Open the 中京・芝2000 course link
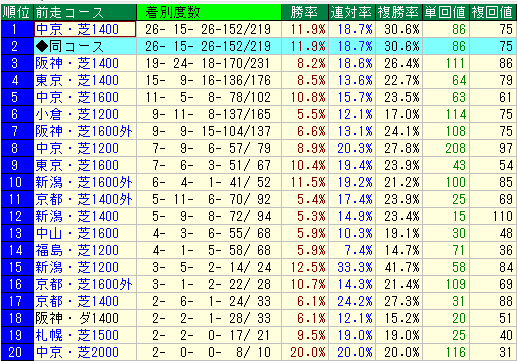This screenshot has height=361, width=517. pyautogui.click(x=77, y=352)
